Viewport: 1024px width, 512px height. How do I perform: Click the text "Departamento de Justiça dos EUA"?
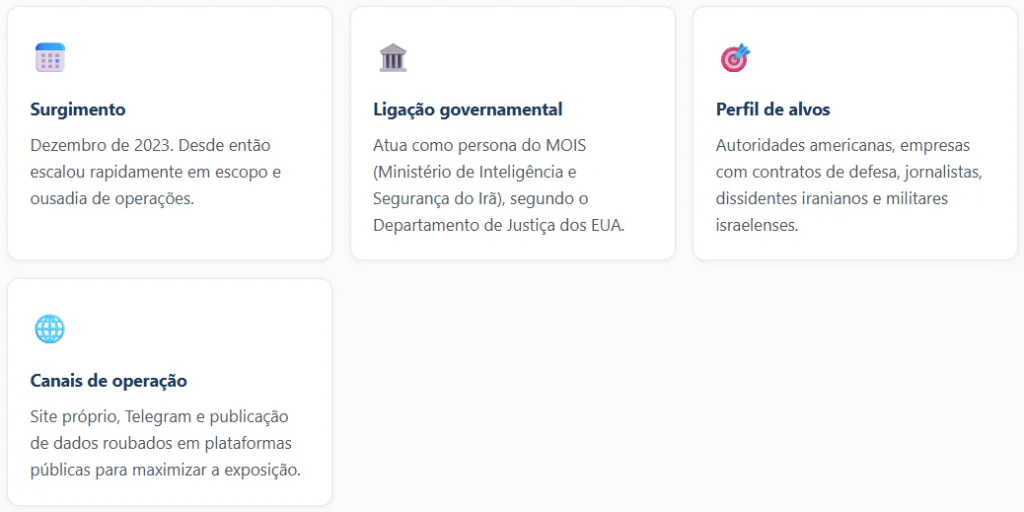point(498,225)
